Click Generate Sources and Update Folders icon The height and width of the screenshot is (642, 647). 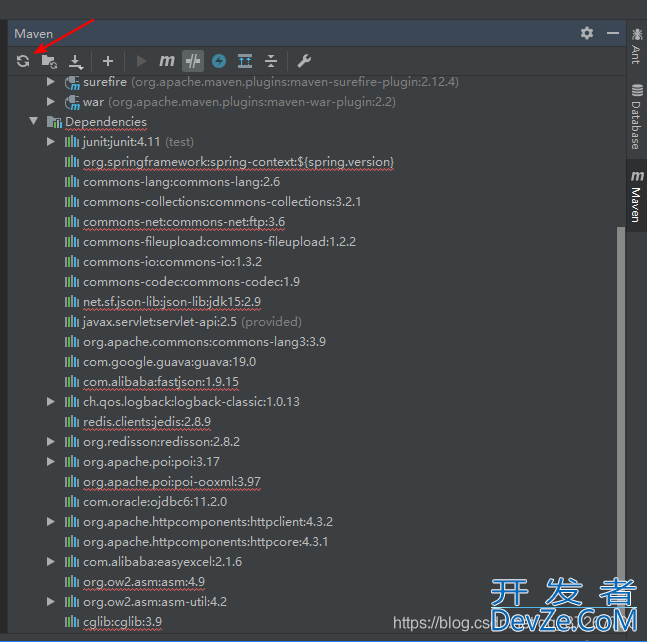pos(49,61)
